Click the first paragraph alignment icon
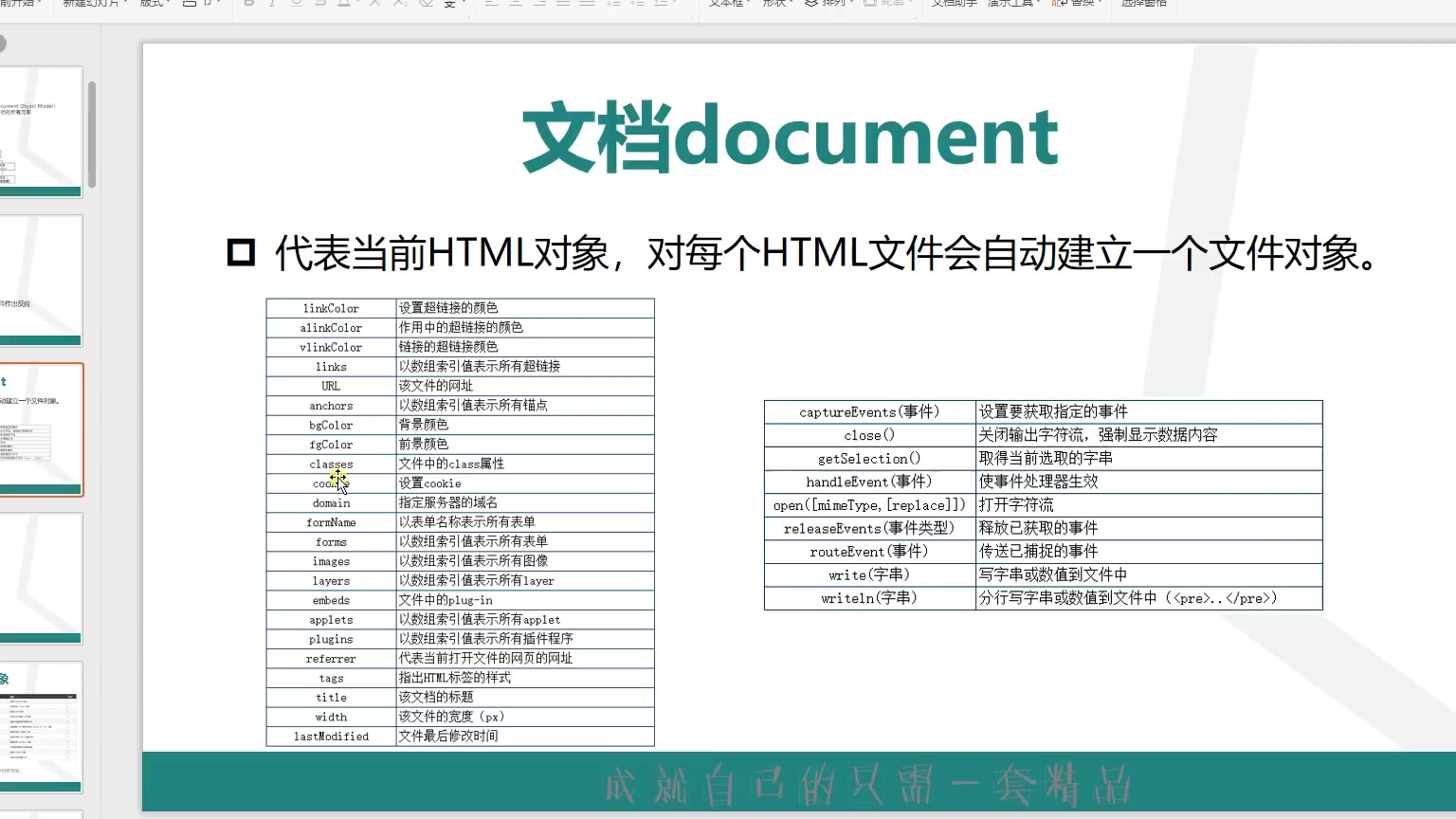The image size is (1456, 819). click(491, 4)
